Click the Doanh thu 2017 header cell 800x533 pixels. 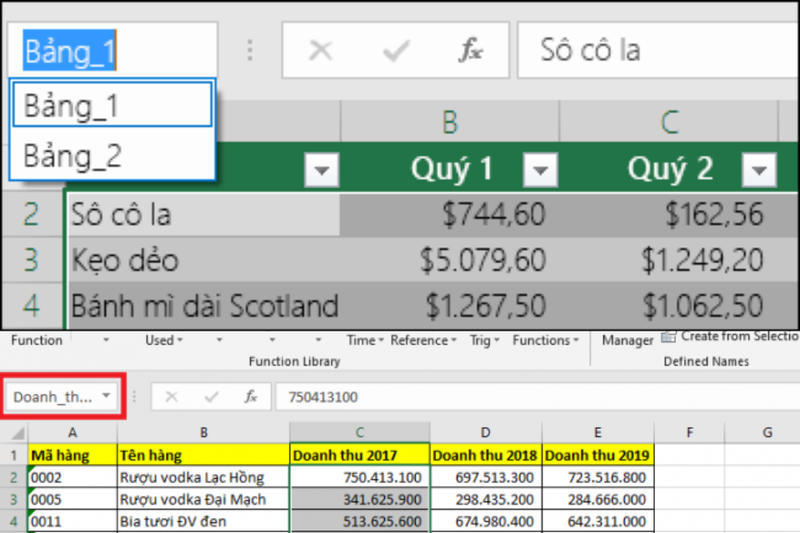[x=360, y=454]
